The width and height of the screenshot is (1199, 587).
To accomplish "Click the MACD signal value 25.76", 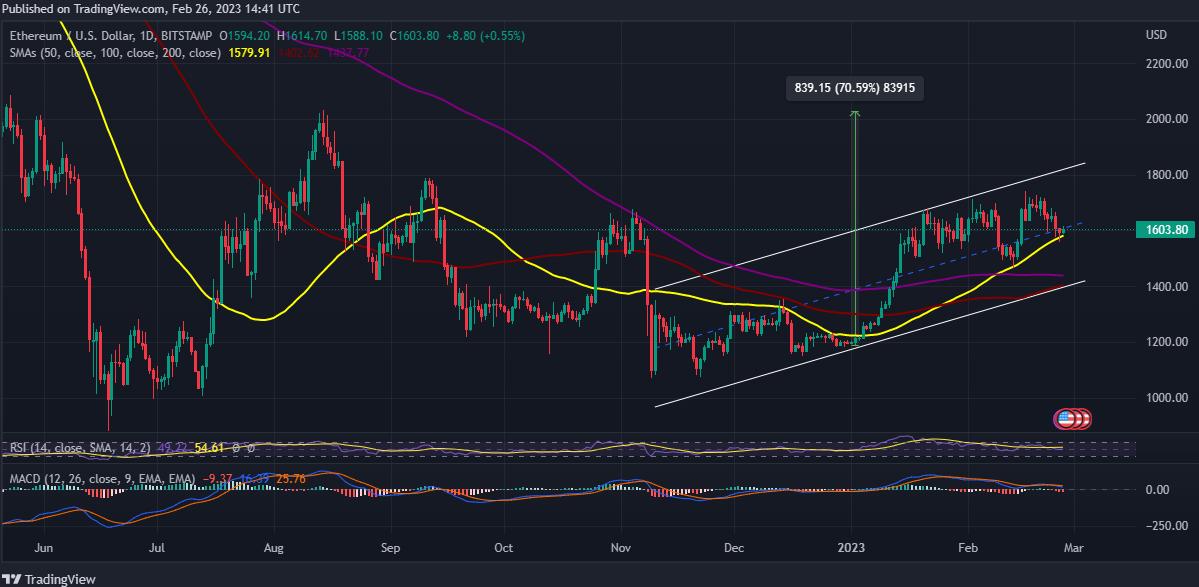I will 289,479.
